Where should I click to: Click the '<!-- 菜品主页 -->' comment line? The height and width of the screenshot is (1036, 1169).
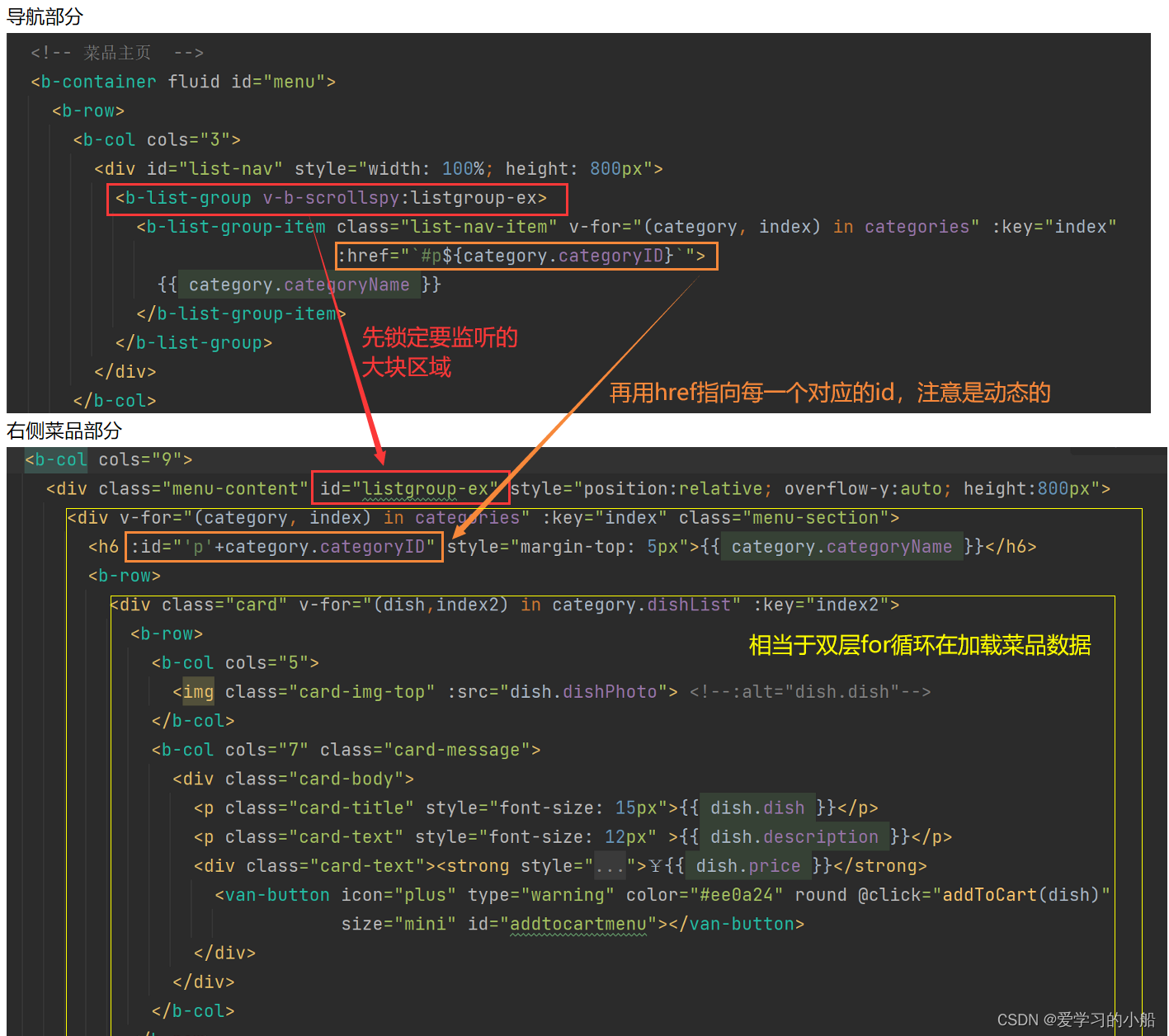click(117, 53)
